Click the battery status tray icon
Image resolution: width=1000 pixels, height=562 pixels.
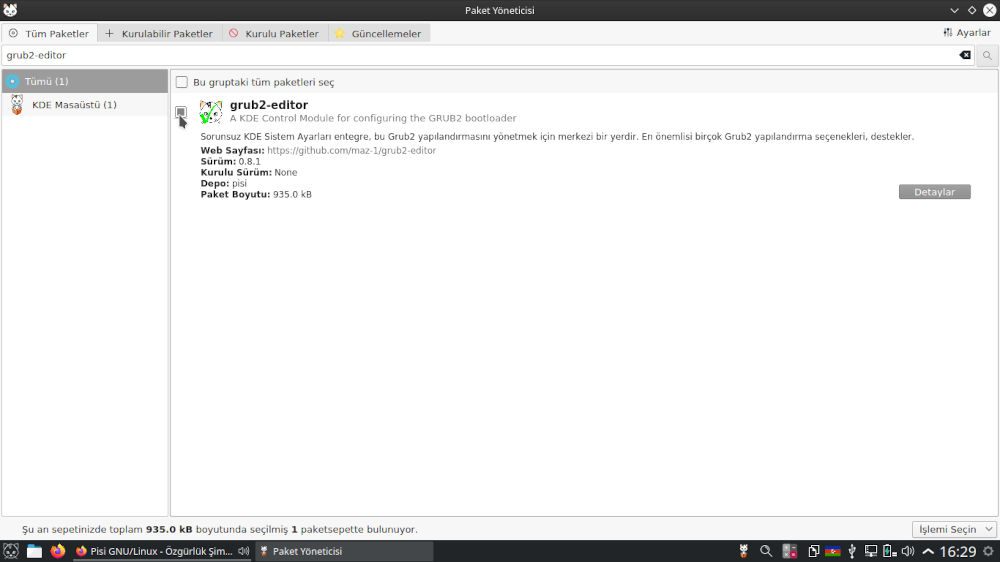(889, 551)
